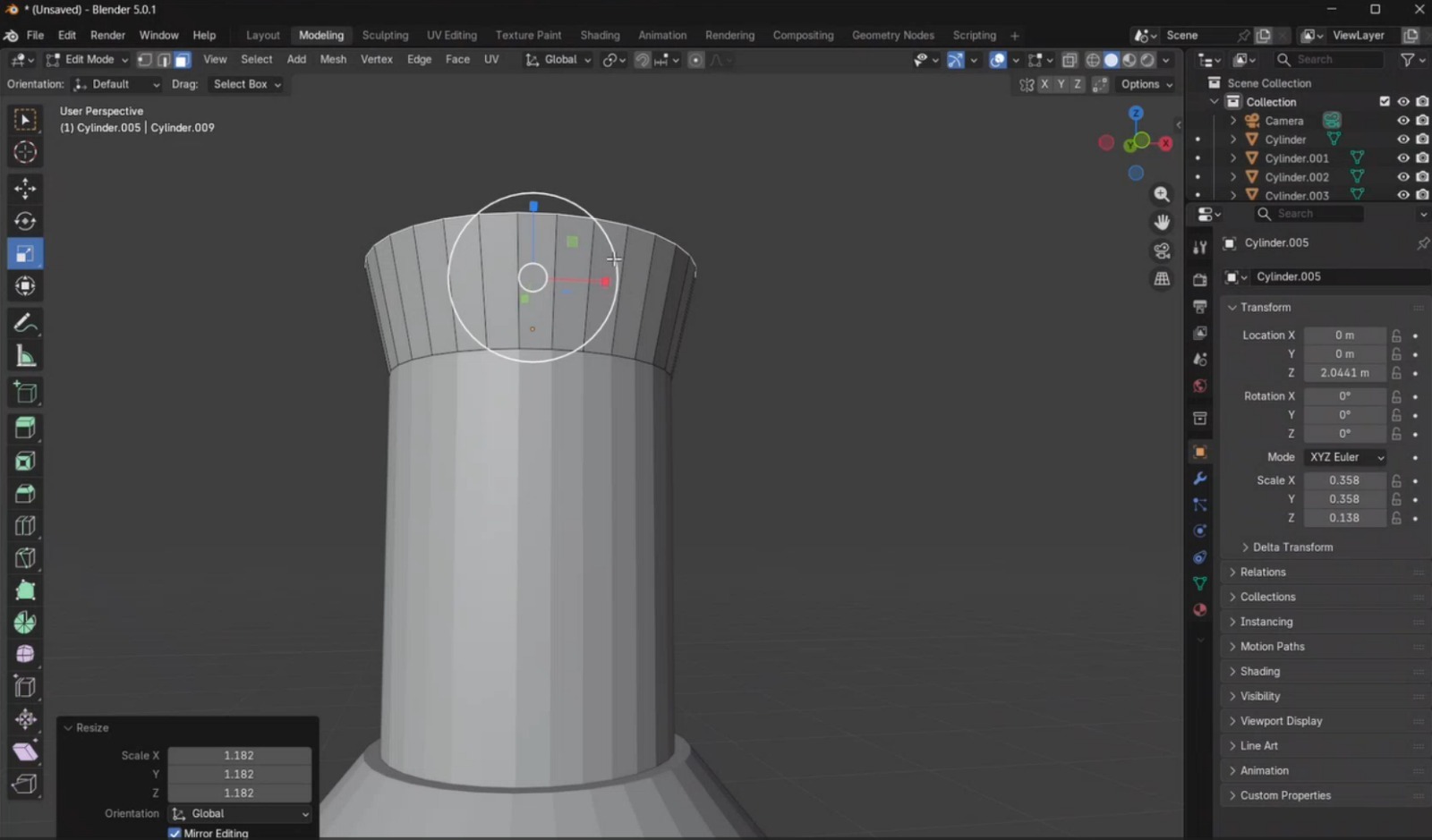The height and width of the screenshot is (840, 1432).
Task: Select the Move tool in the toolbar
Action: [x=24, y=188]
